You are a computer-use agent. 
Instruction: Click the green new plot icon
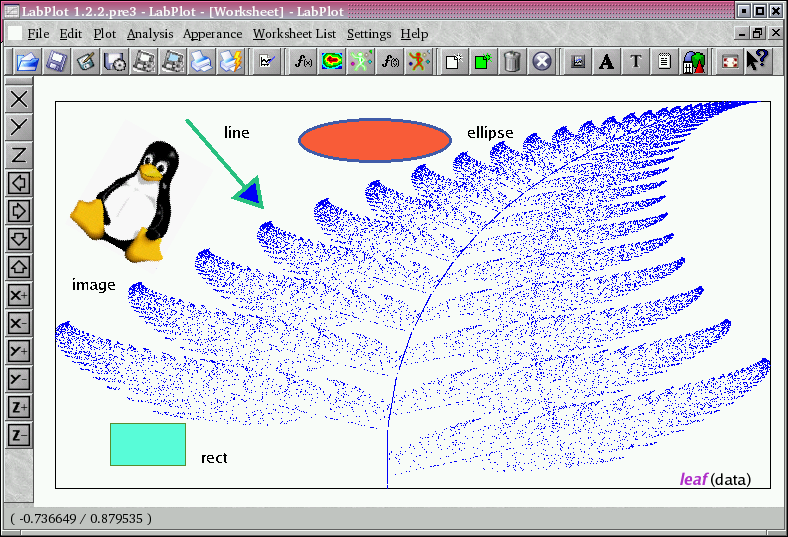click(x=483, y=62)
